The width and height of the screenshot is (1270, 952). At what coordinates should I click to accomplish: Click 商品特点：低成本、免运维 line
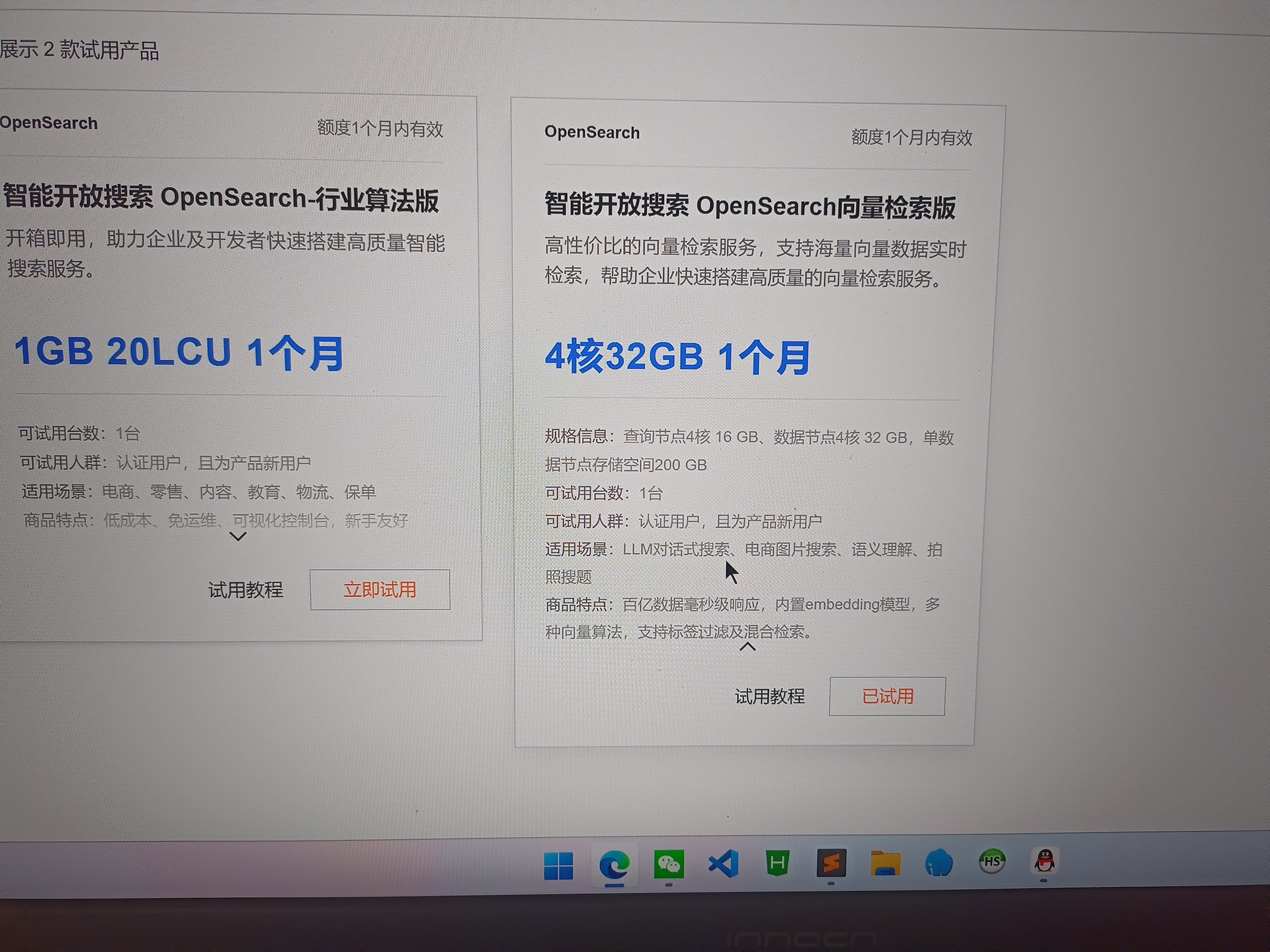216,520
